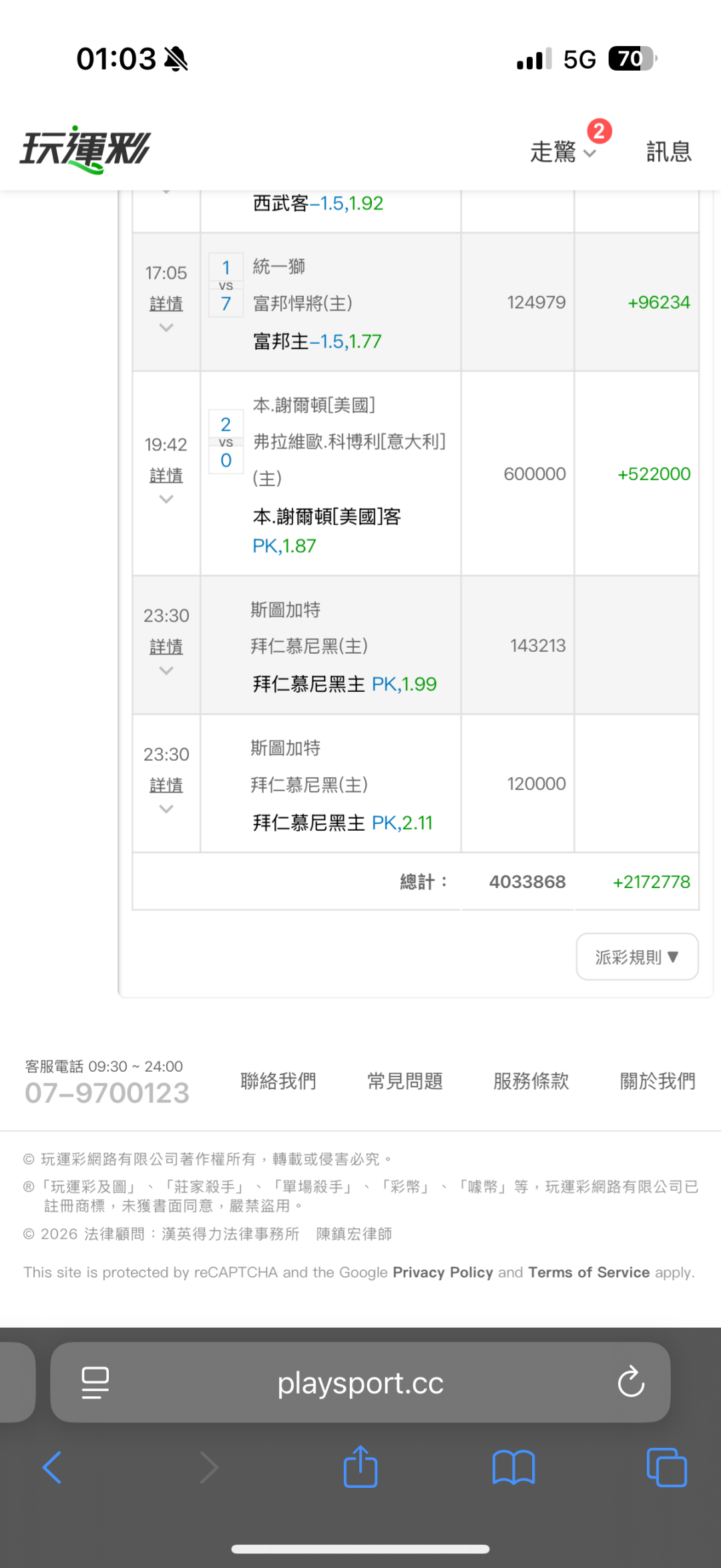The height and width of the screenshot is (1568, 721).
Task: Reload the playsport.cc page
Action: pos(630,1382)
